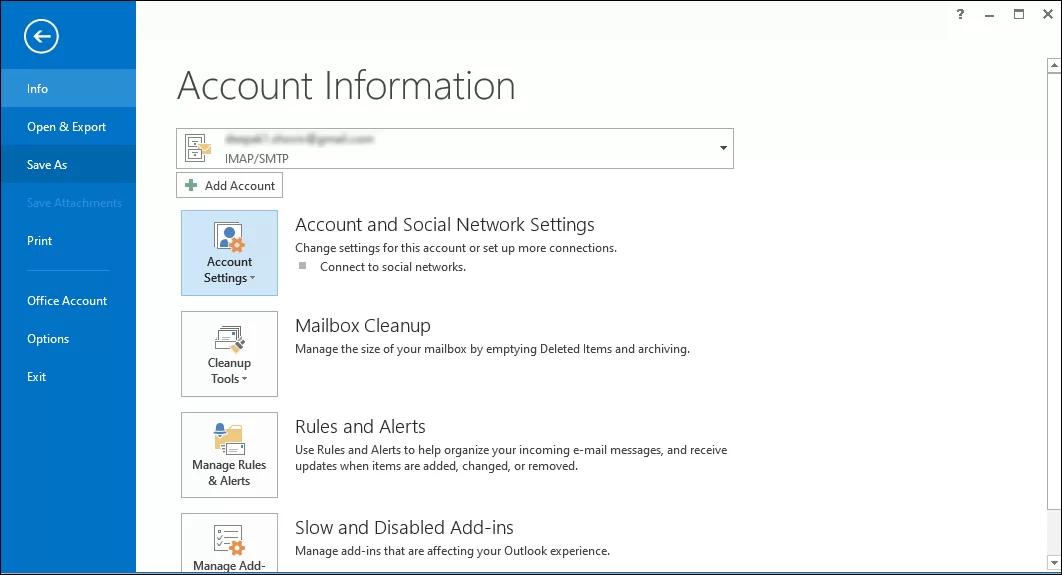Minimize the Outlook window
Viewport: 1062px width, 575px height.
(990, 14)
